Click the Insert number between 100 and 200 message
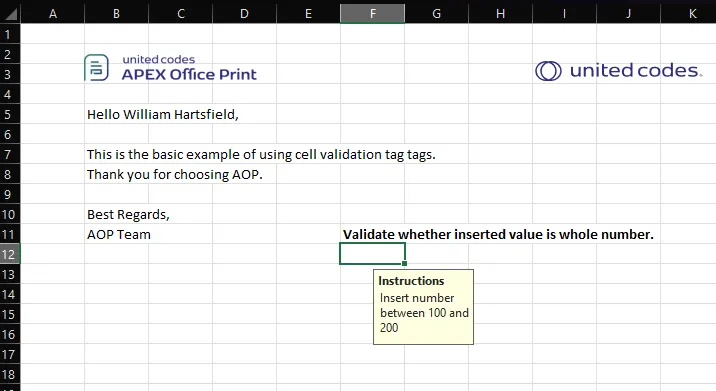This screenshot has height=391, width=716. tap(424, 313)
